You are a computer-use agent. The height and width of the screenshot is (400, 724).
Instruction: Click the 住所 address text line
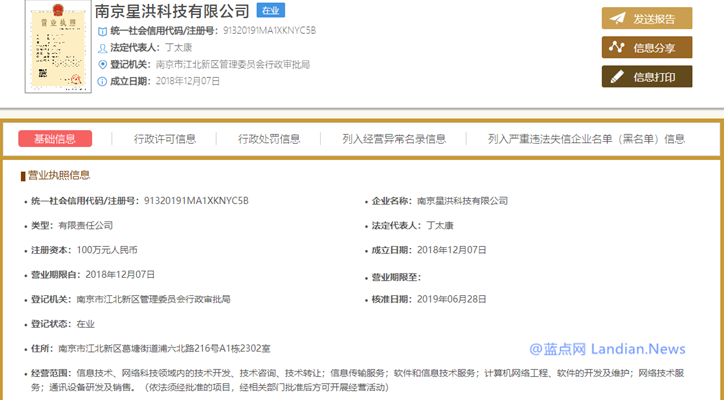(163, 348)
